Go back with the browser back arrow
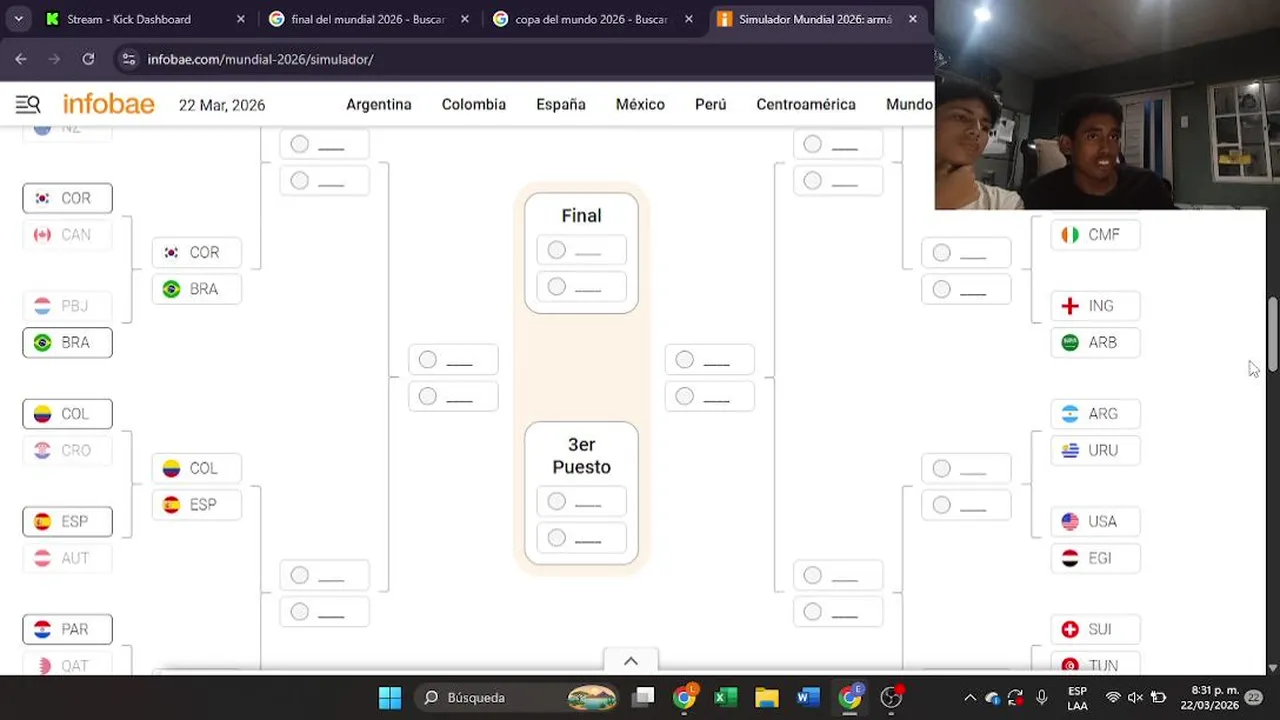The image size is (1280, 720). pos(21,59)
